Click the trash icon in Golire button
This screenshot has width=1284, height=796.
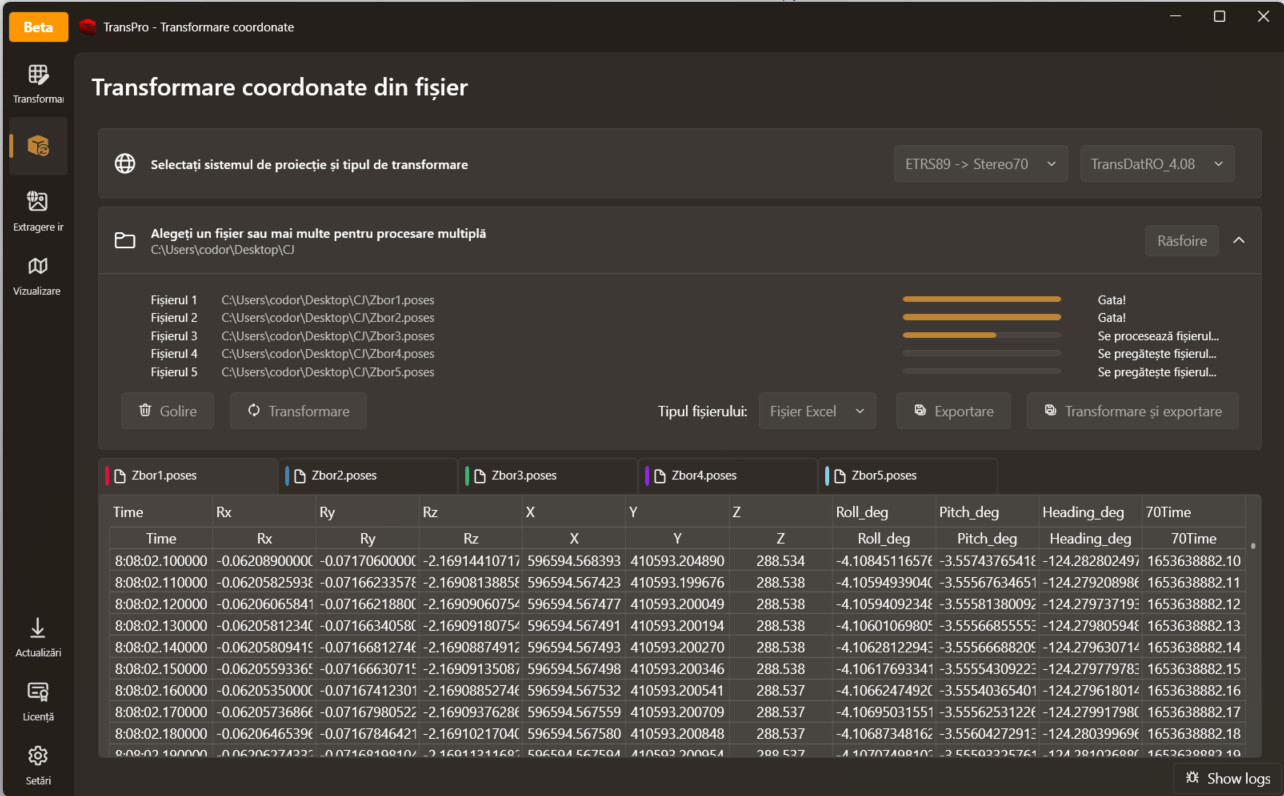145,411
